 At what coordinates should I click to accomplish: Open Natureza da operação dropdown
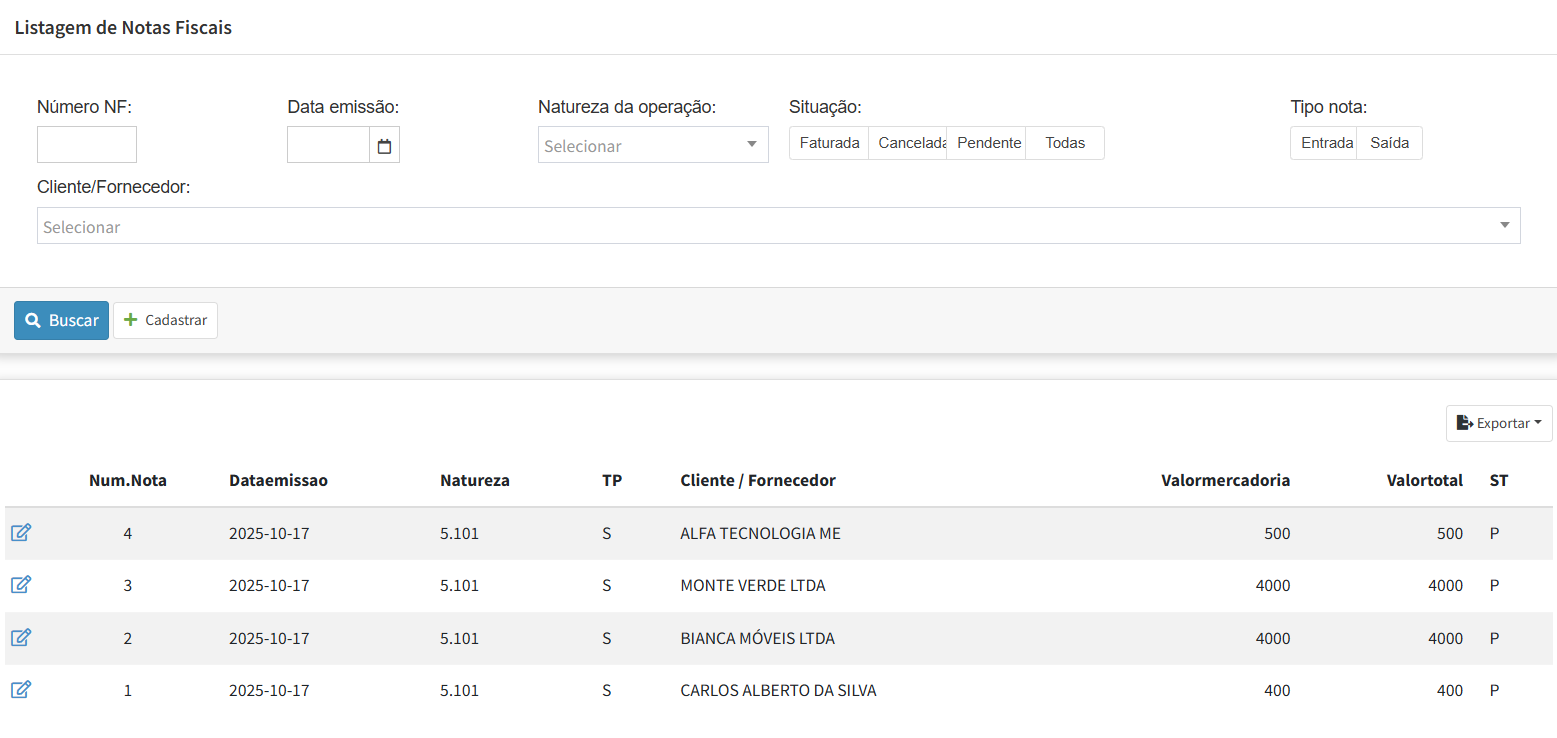coord(652,145)
